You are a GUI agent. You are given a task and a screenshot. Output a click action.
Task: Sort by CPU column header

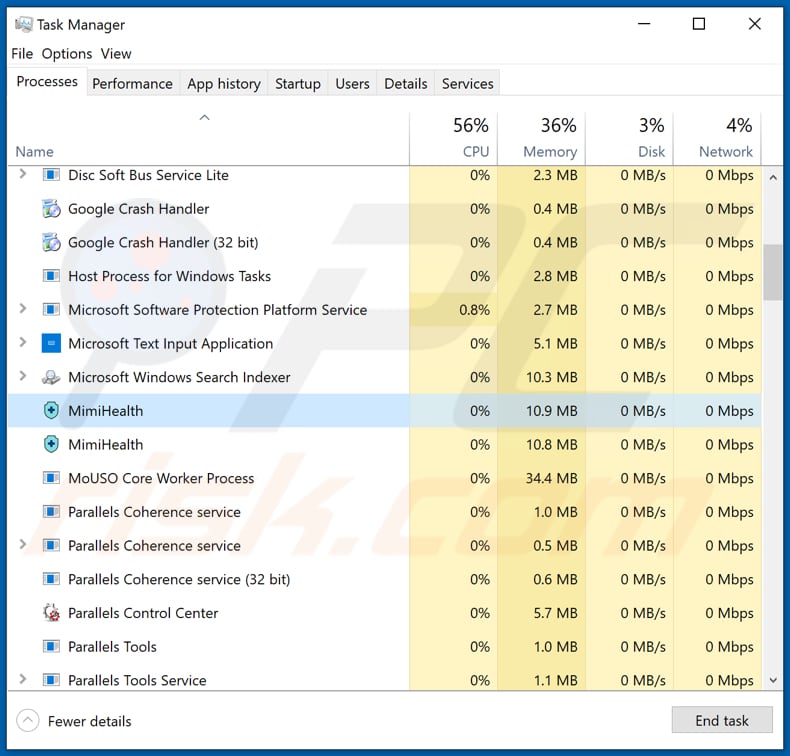453,138
